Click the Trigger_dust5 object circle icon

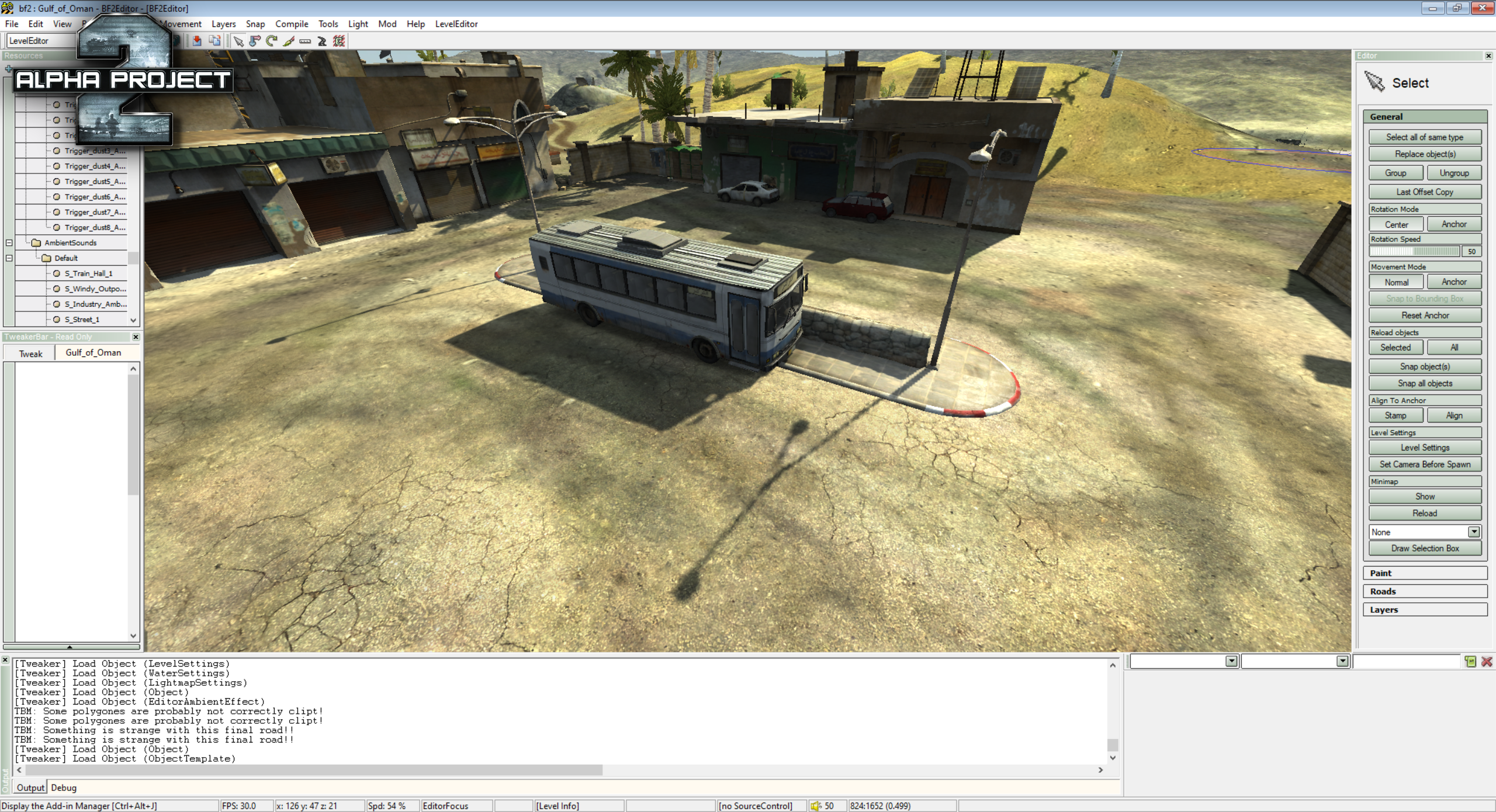[57, 182]
